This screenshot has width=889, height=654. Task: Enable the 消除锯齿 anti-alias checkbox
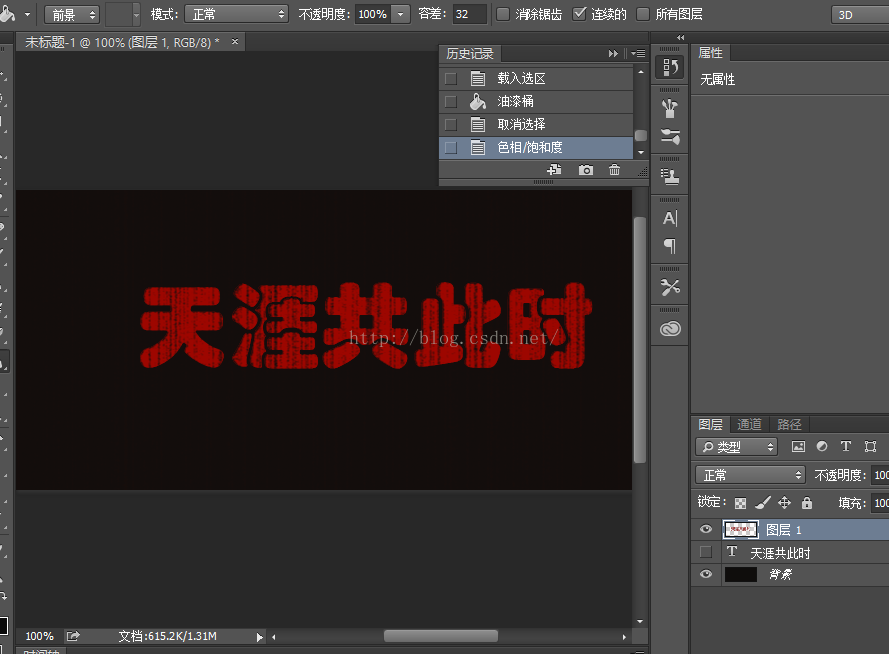tap(503, 14)
